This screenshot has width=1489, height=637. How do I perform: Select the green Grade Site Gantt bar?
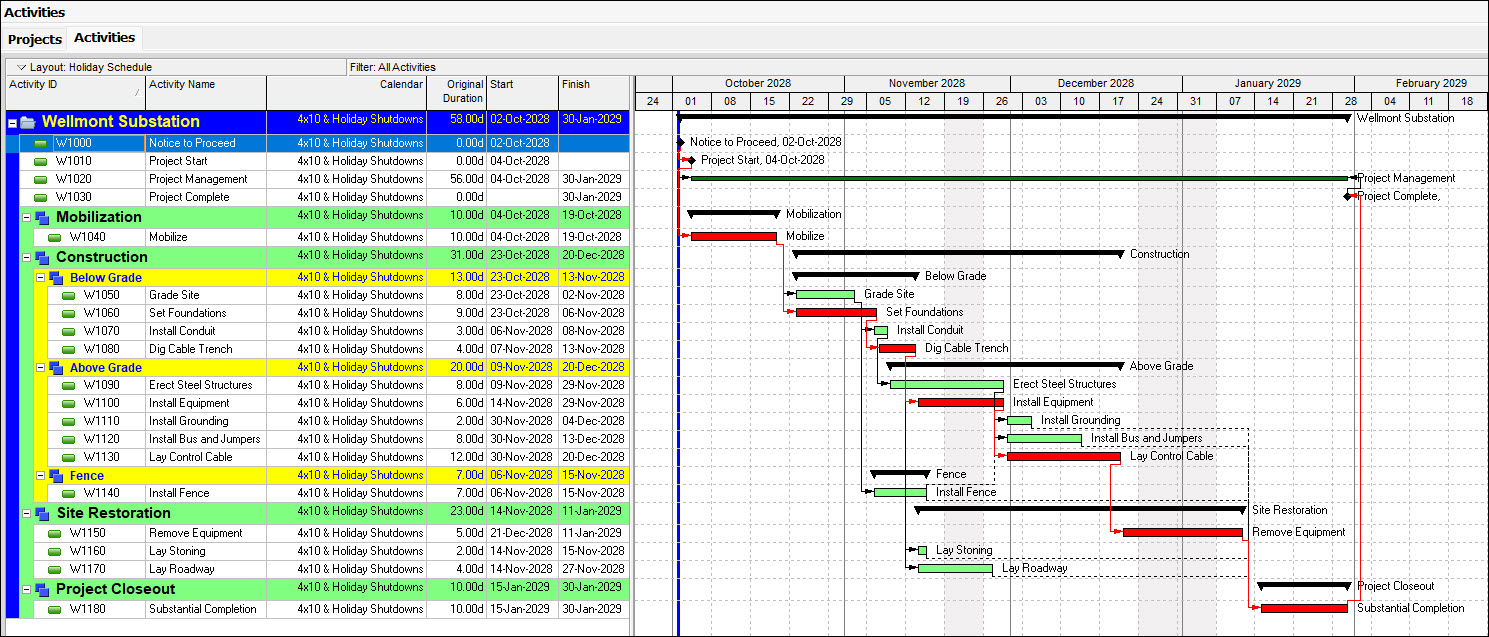(x=825, y=294)
